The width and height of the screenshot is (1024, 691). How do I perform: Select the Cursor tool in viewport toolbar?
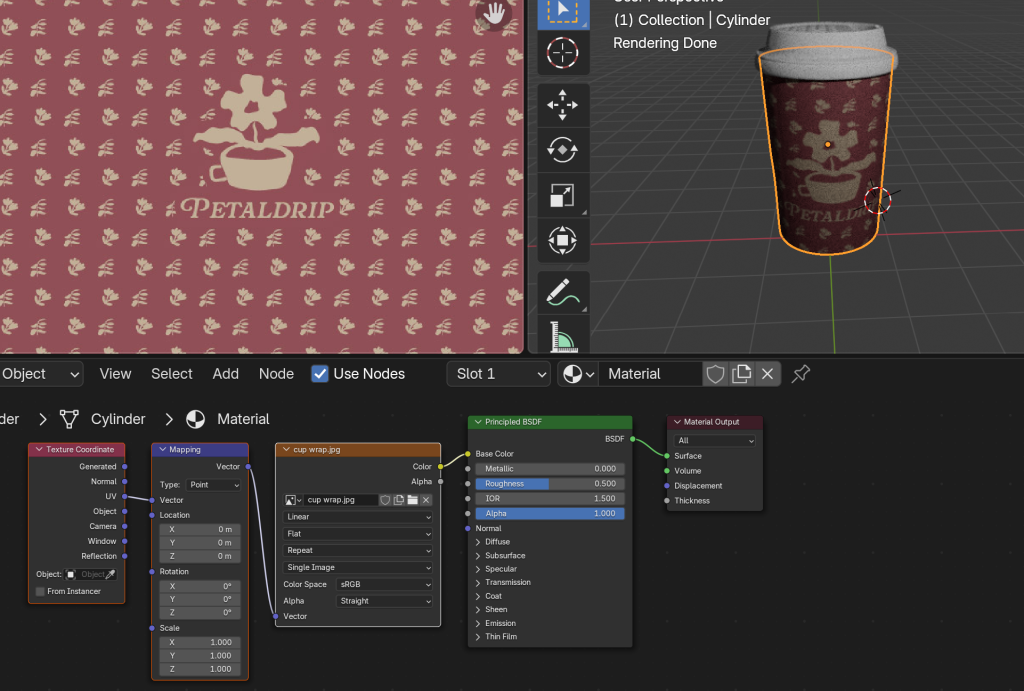click(563, 51)
